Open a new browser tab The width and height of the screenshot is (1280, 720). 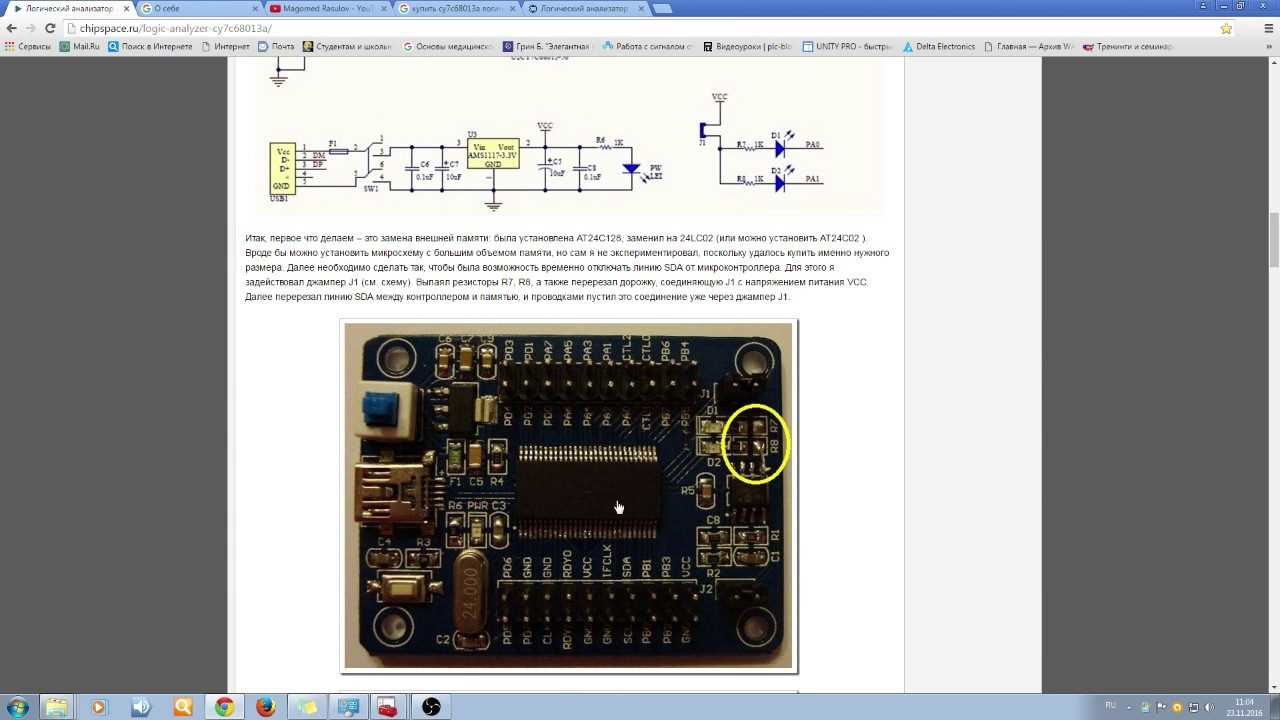pyautogui.click(x=662, y=8)
